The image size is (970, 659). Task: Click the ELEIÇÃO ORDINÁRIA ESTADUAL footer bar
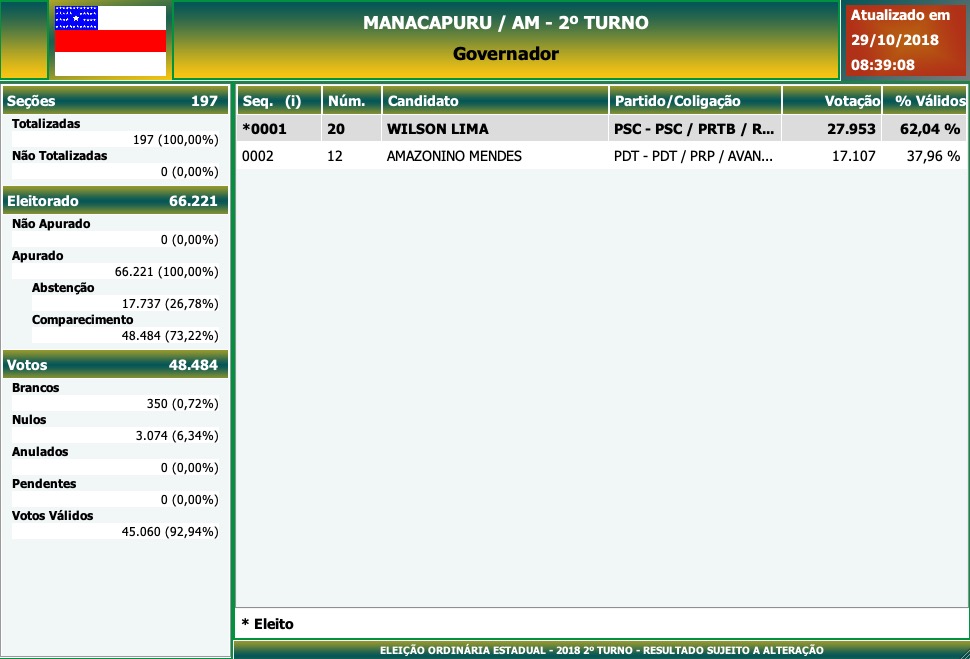[x=600, y=649]
